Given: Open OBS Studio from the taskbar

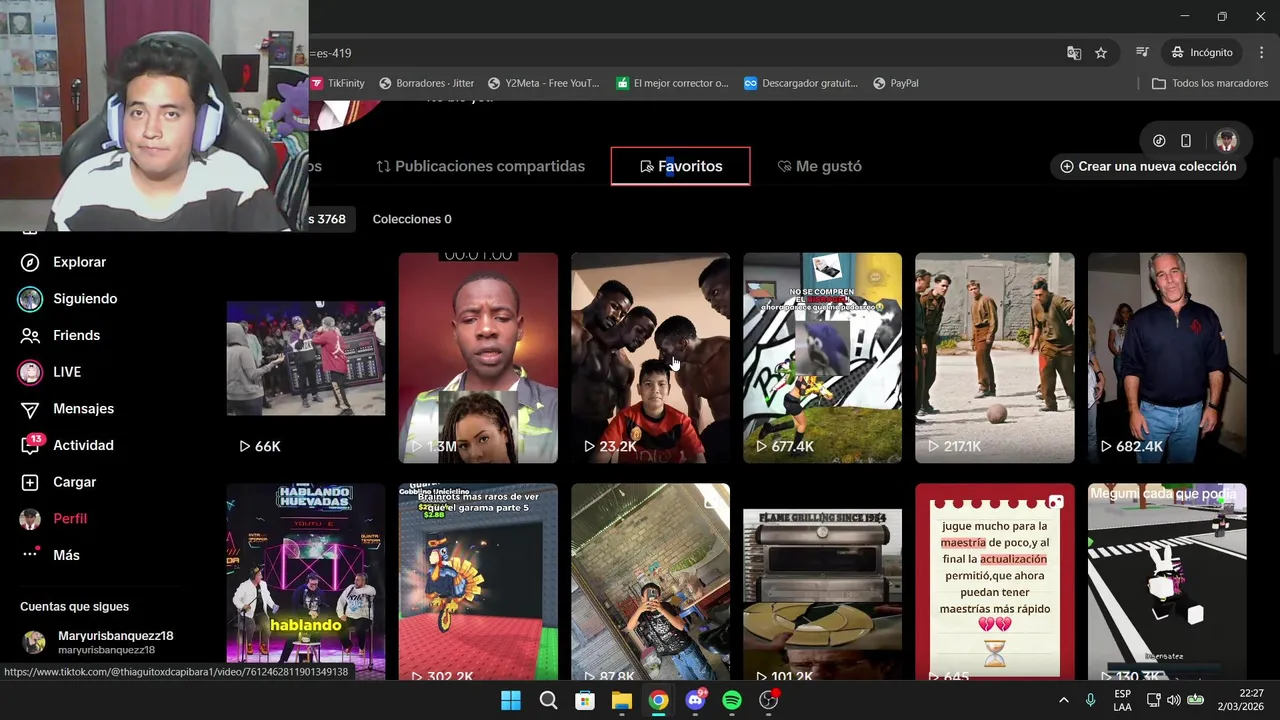Looking at the screenshot, I should point(769,700).
